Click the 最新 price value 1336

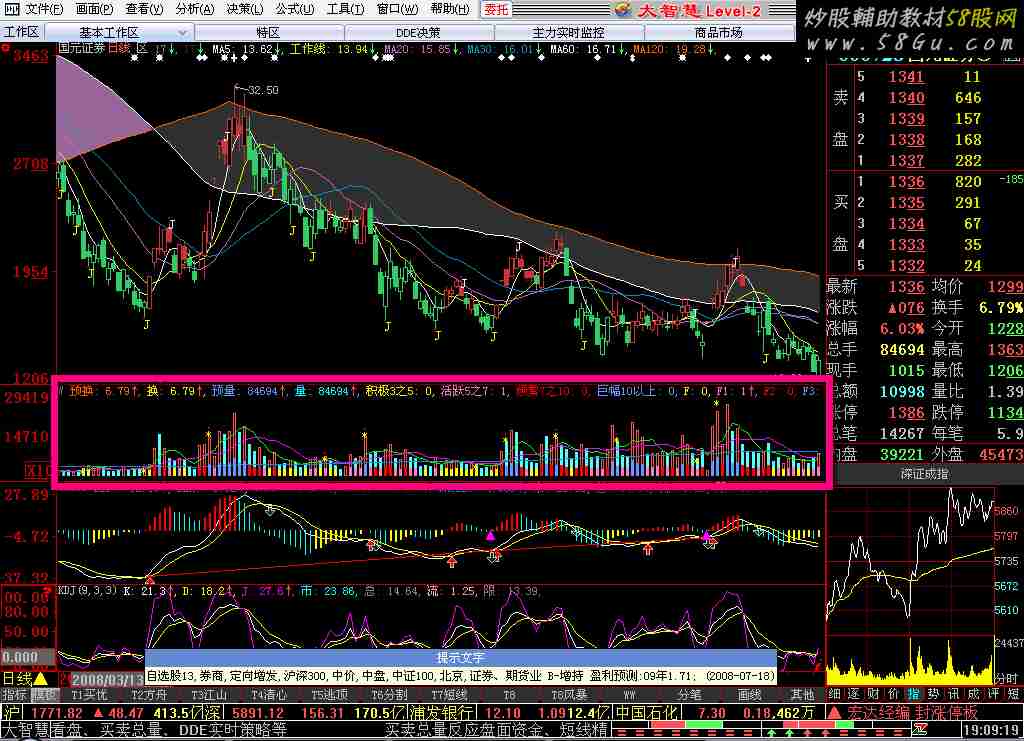tap(906, 286)
